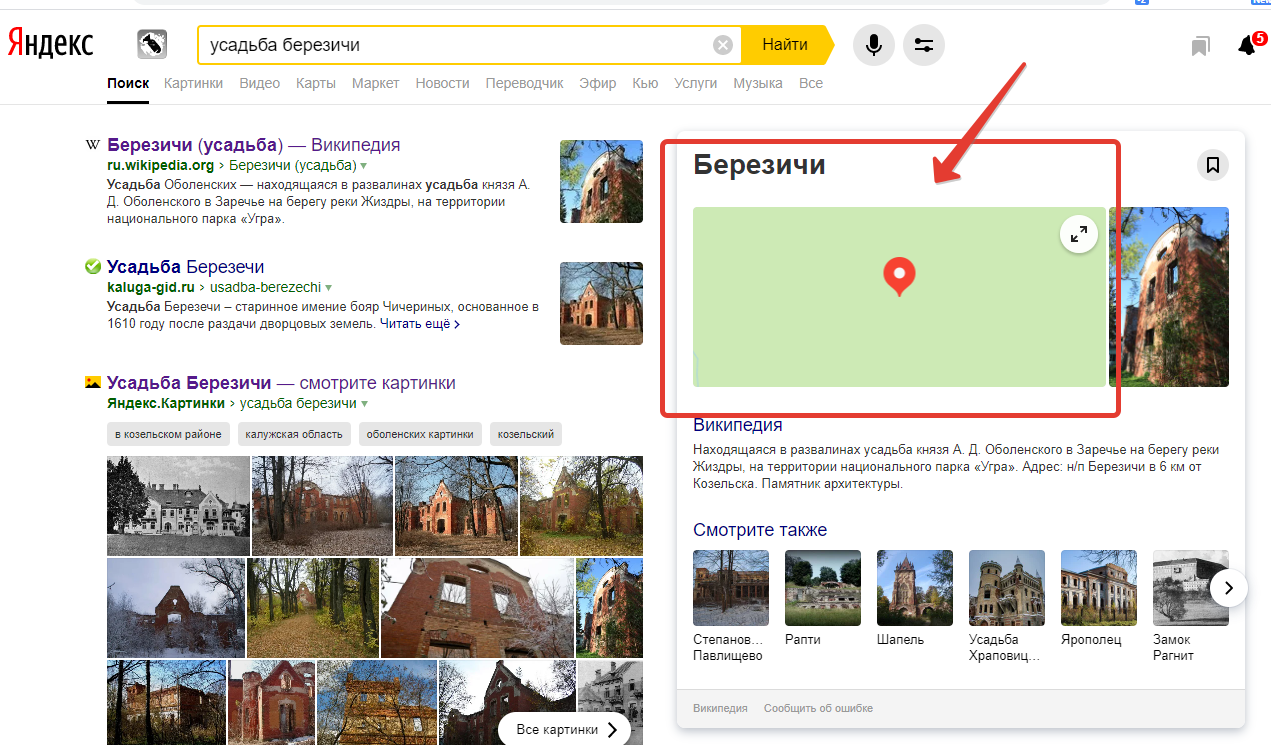
Task: Open the Карты tab
Action: tap(316, 83)
